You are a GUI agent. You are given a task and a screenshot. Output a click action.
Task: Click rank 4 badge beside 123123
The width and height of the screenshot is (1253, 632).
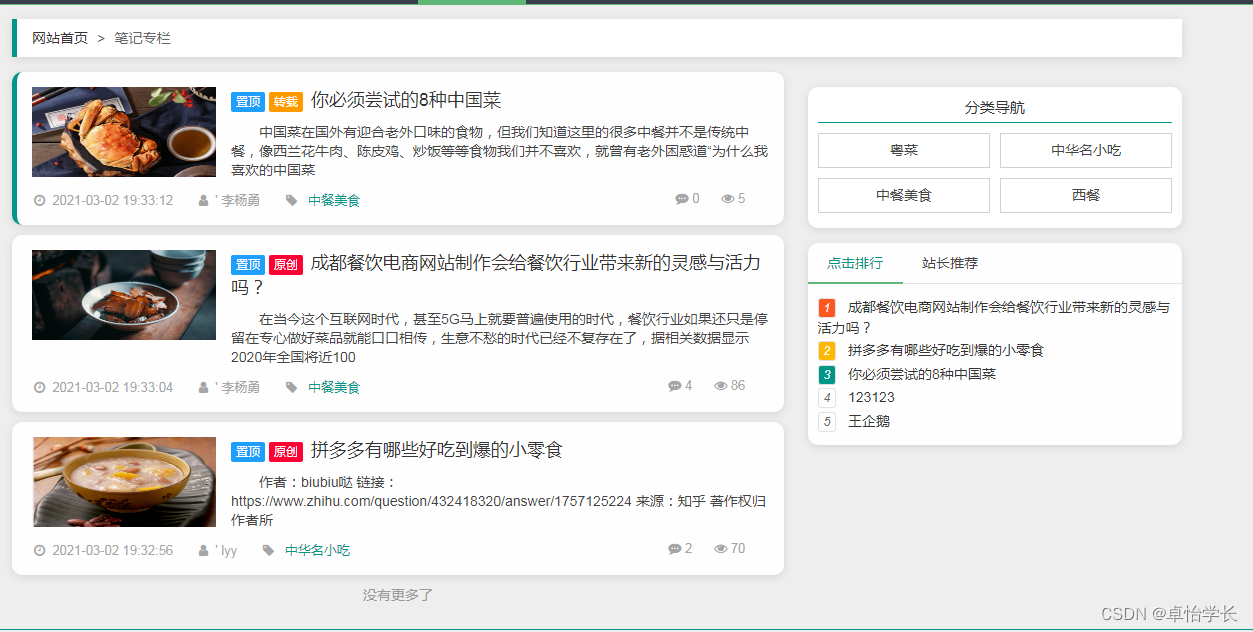[827, 398]
